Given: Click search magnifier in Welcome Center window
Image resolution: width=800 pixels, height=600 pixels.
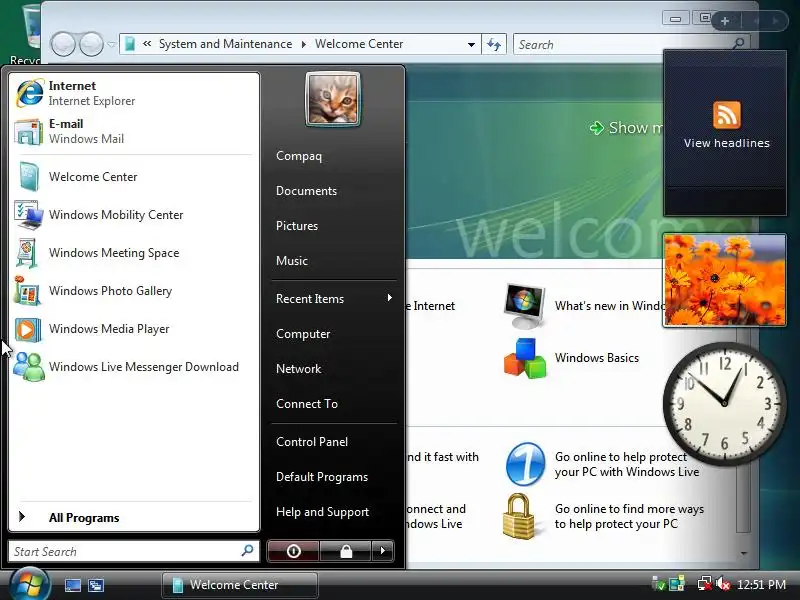Looking at the screenshot, I should click(x=738, y=44).
